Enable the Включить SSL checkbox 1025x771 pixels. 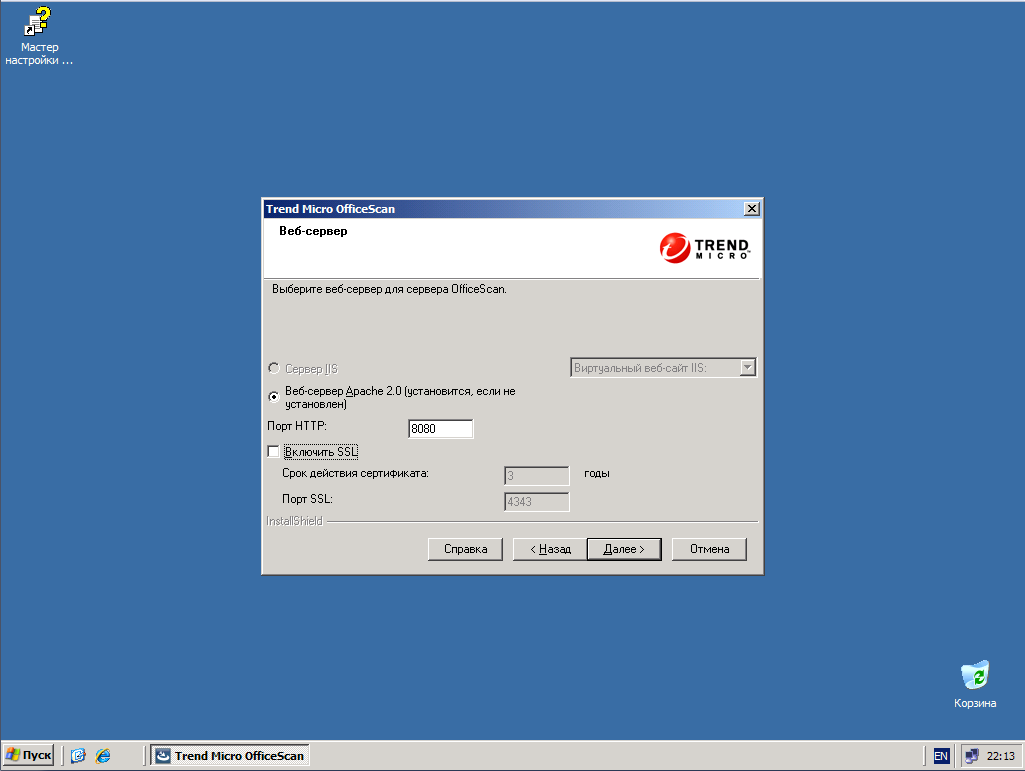tap(273, 452)
